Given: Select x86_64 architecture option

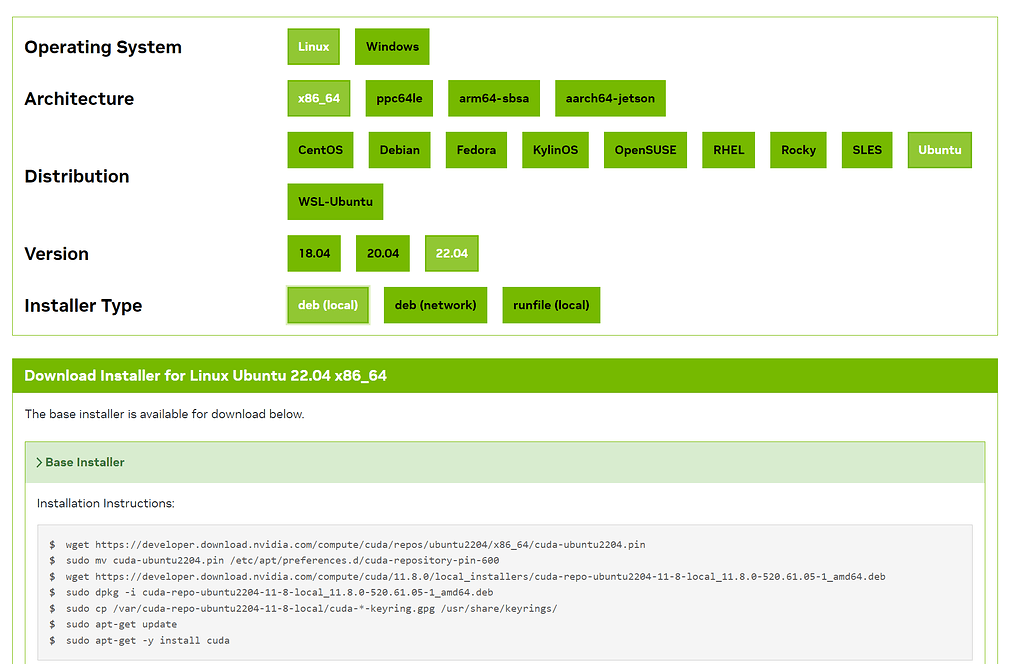Looking at the screenshot, I should [x=318, y=99].
